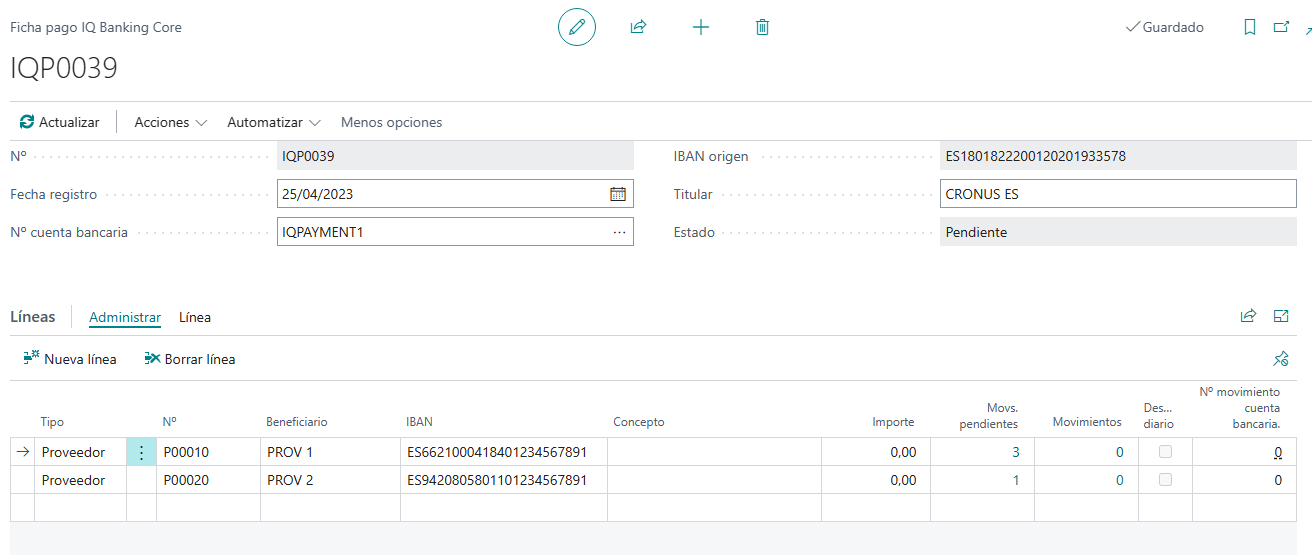Click the trash delete icon

point(762,28)
